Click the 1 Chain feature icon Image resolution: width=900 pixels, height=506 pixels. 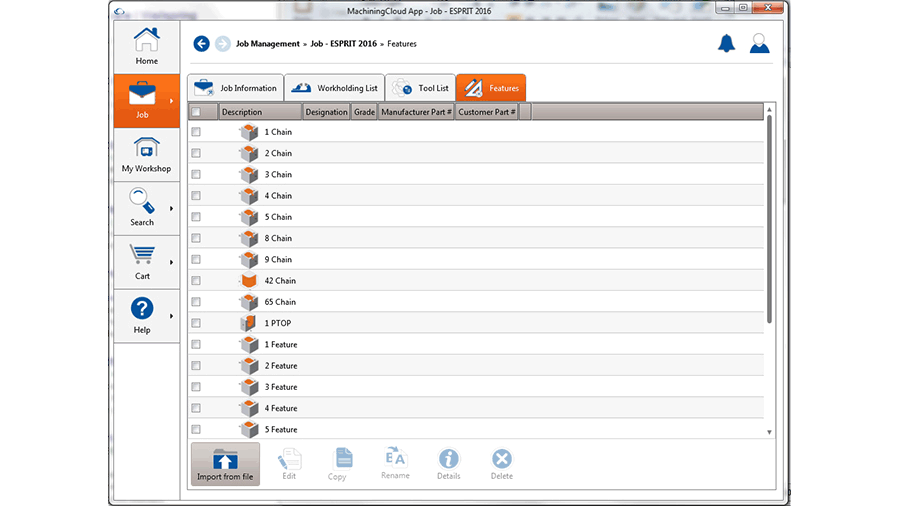coord(249,132)
